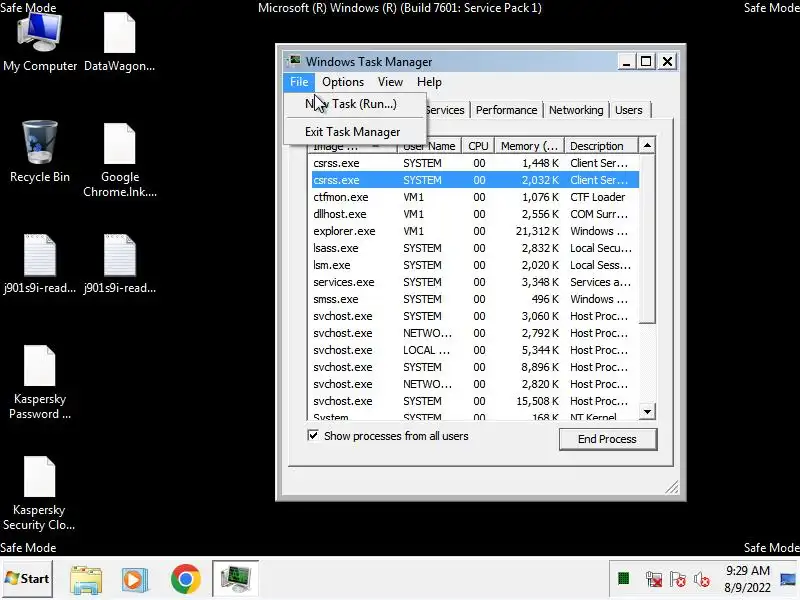Image resolution: width=800 pixels, height=600 pixels.
Task: Click the muted volume tray icon
Action: 702,579
